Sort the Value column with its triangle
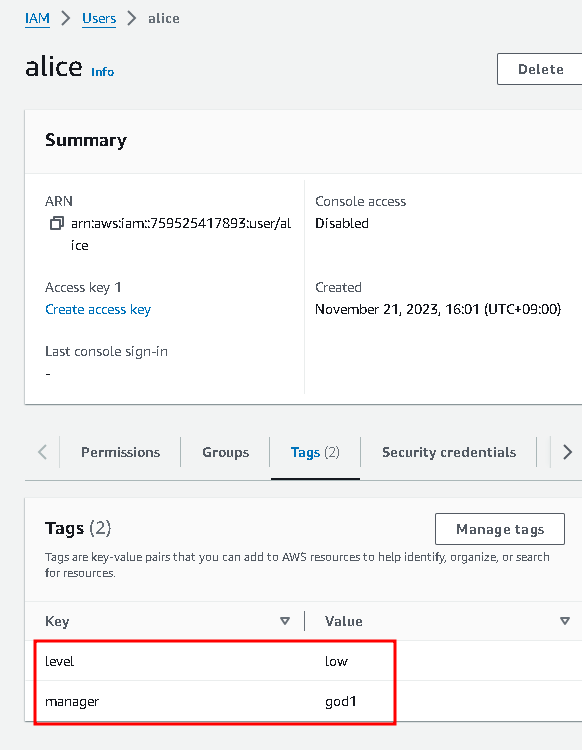Viewport: 582px width, 750px height. pos(564,621)
